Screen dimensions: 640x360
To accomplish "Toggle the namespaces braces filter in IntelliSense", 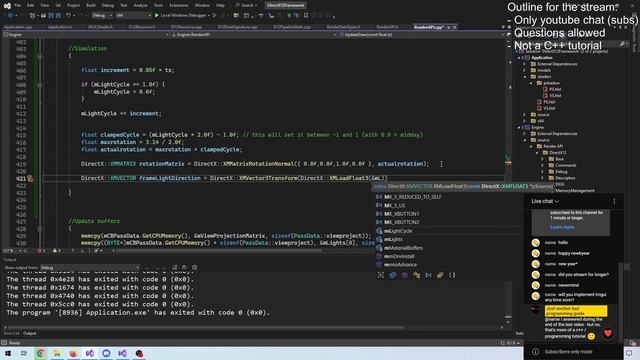I will (452, 275).
